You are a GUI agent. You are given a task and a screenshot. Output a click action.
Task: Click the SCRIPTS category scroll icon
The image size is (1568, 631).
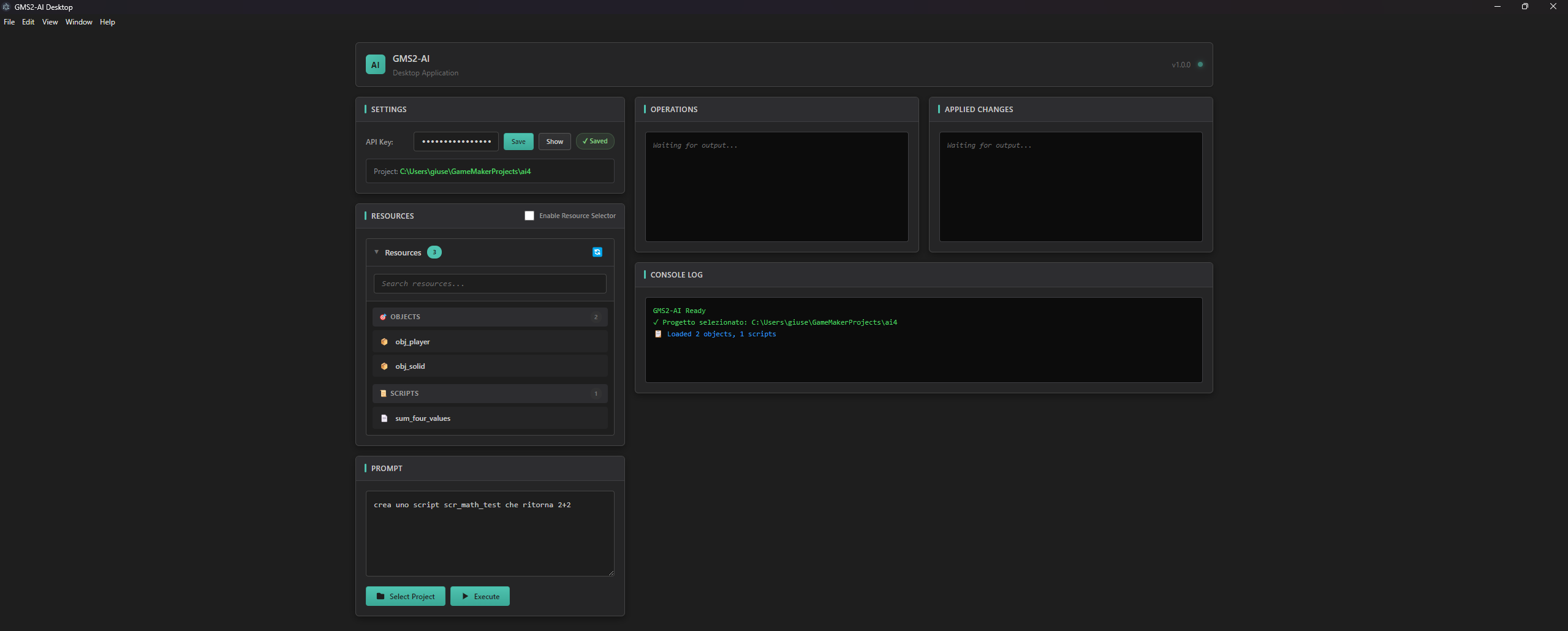(x=384, y=393)
